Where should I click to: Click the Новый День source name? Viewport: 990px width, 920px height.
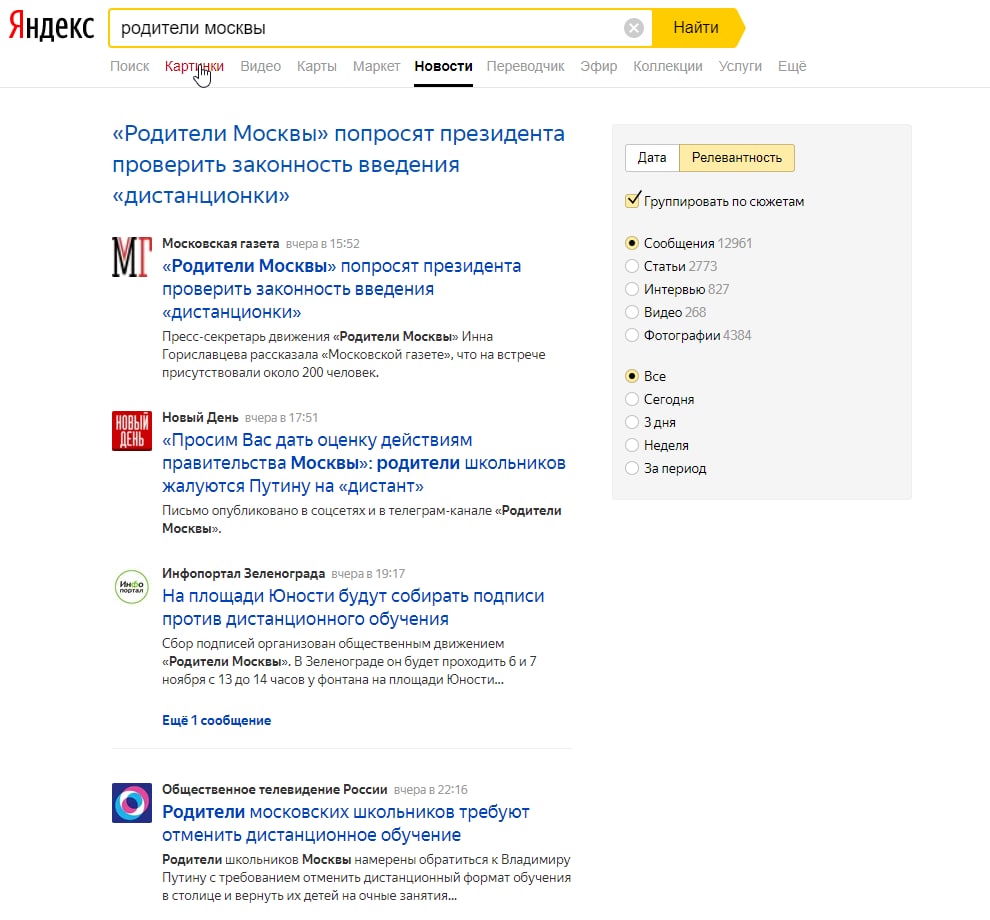tap(200, 417)
